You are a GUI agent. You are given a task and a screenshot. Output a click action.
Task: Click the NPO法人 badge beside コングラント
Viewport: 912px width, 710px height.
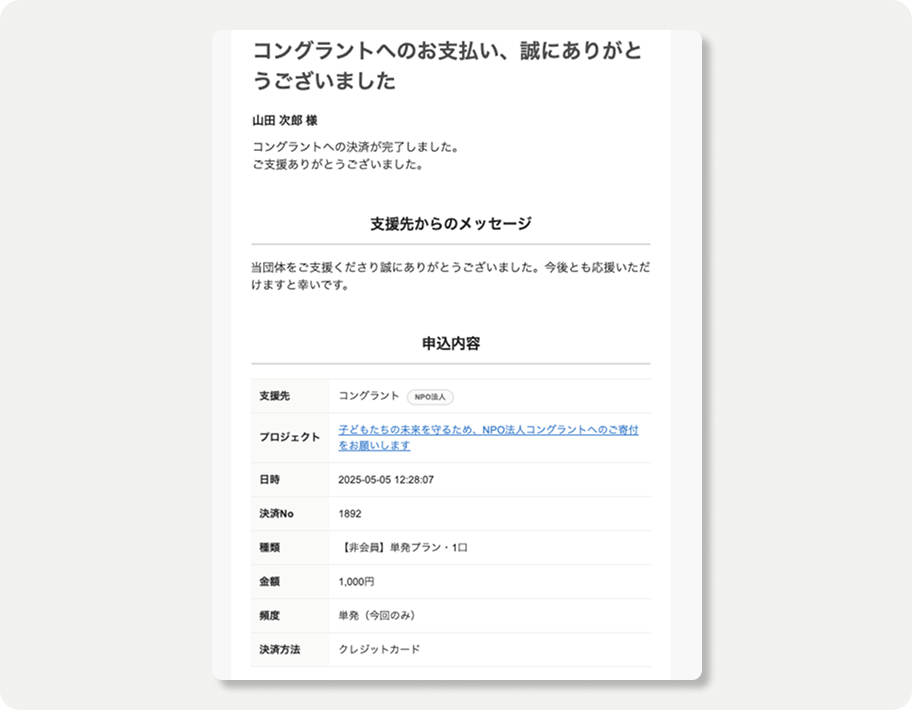[430, 397]
